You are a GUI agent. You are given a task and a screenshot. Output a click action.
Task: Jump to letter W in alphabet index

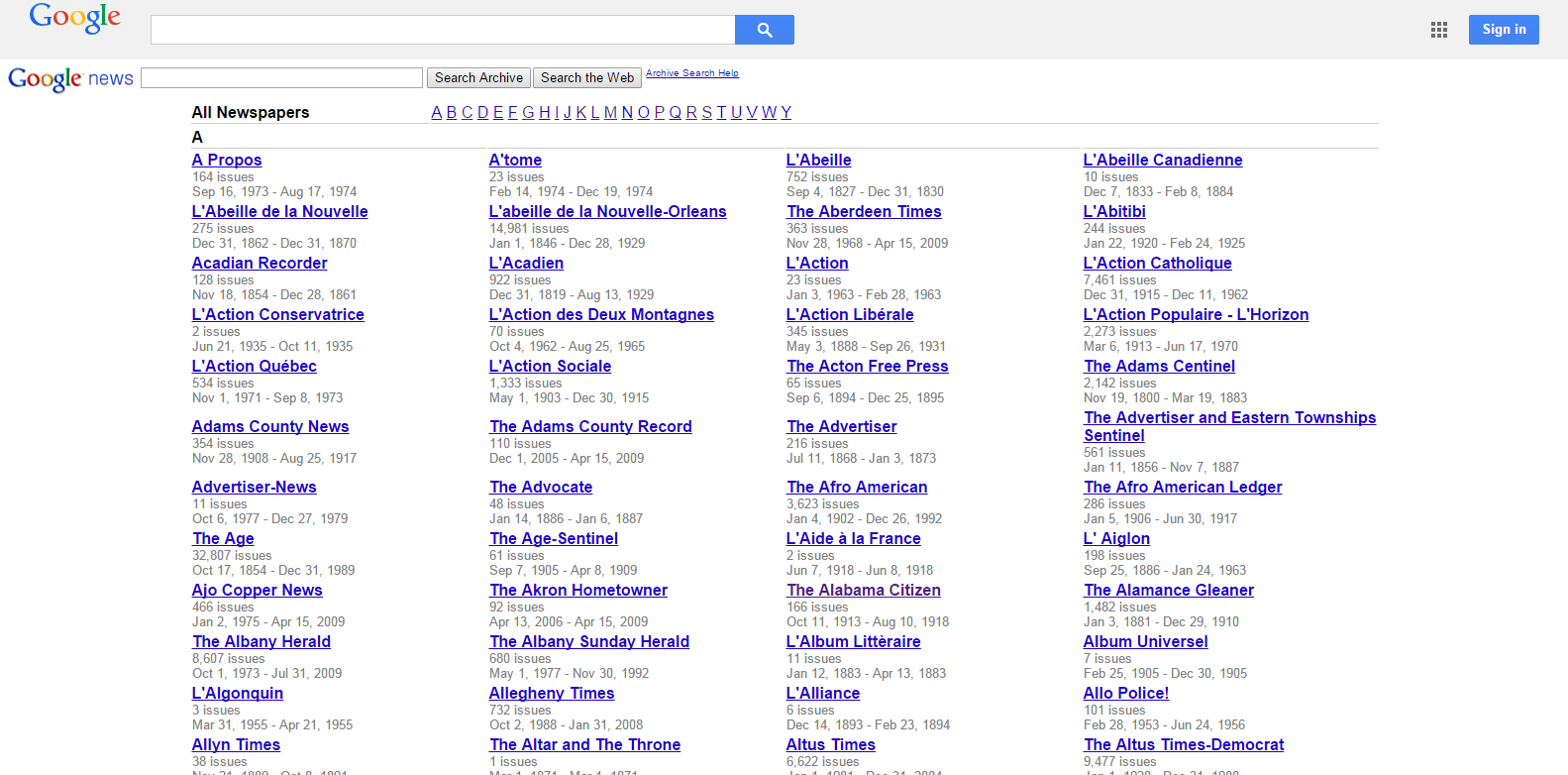coord(769,112)
